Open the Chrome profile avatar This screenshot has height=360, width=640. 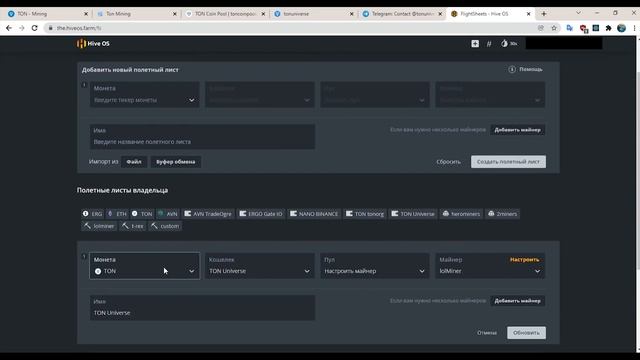coord(622,28)
